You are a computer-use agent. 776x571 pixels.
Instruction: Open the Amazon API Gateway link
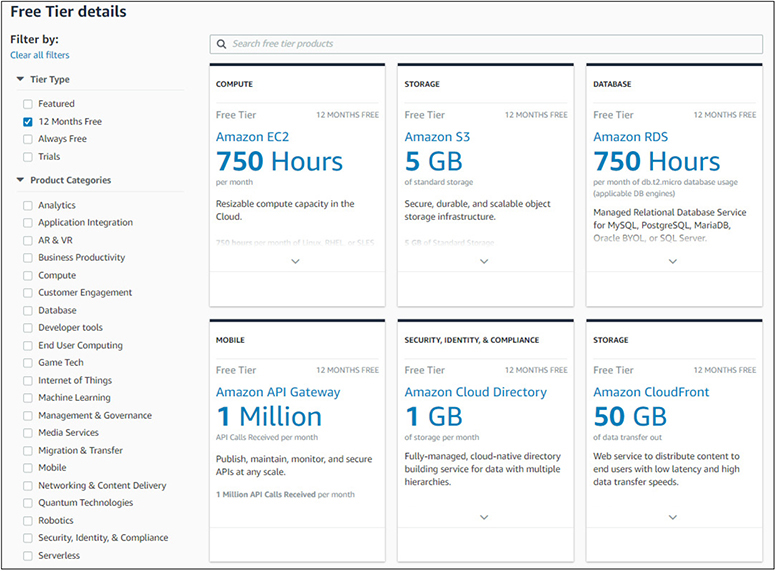pyautogui.click(x=278, y=392)
